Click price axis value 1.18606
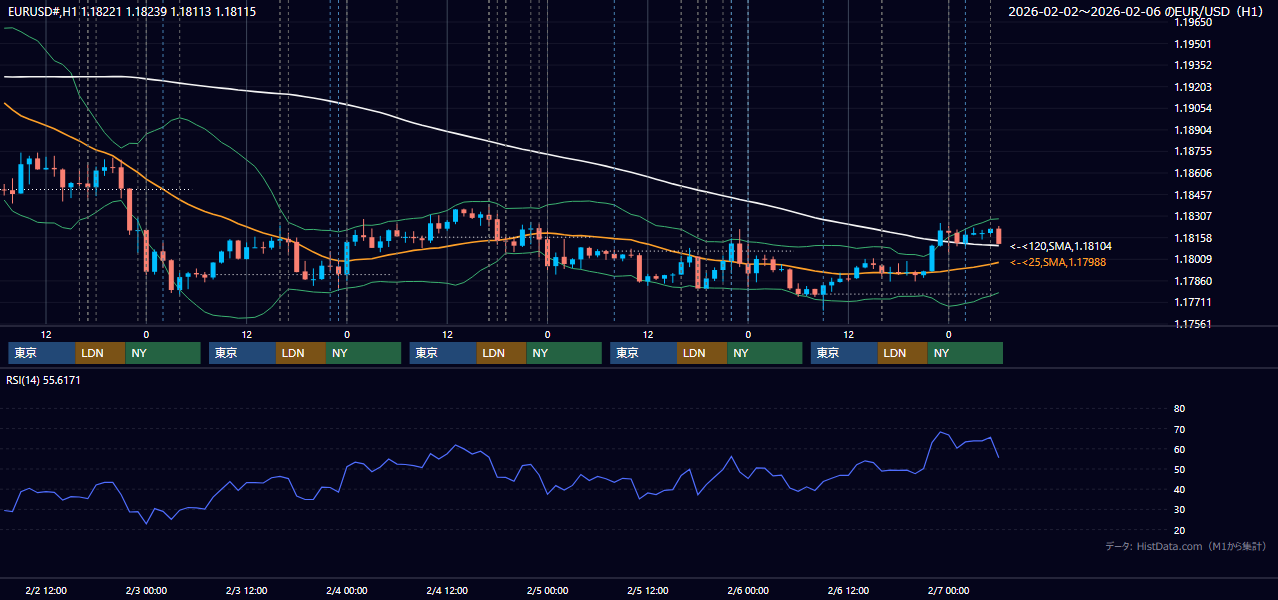1278x600 pixels. 1192,173
